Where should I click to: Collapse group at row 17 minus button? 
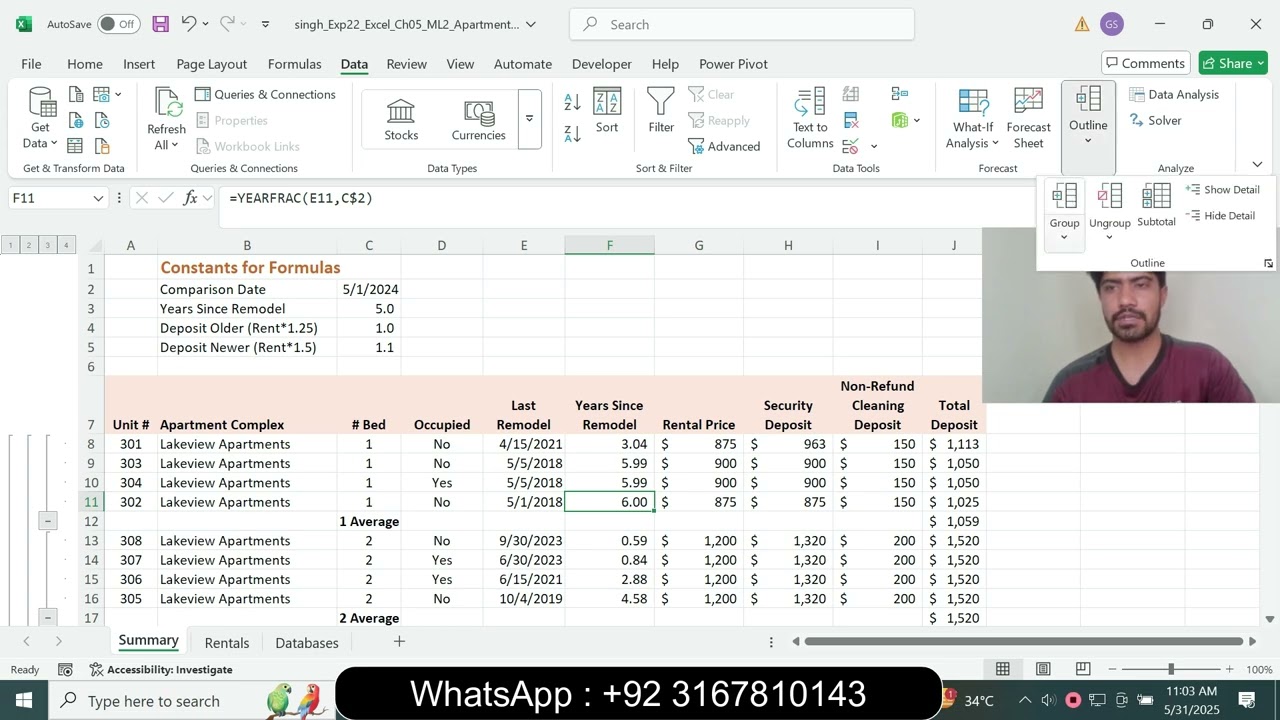point(47,618)
